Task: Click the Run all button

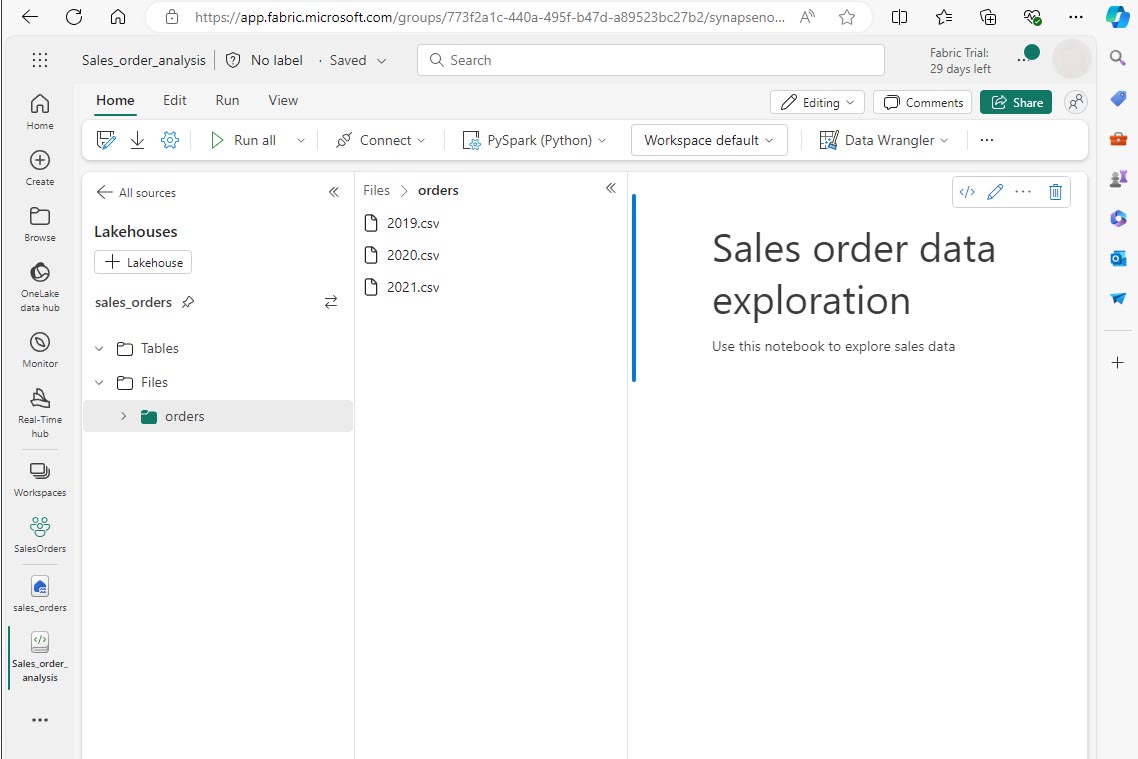Action: coord(244,140)
